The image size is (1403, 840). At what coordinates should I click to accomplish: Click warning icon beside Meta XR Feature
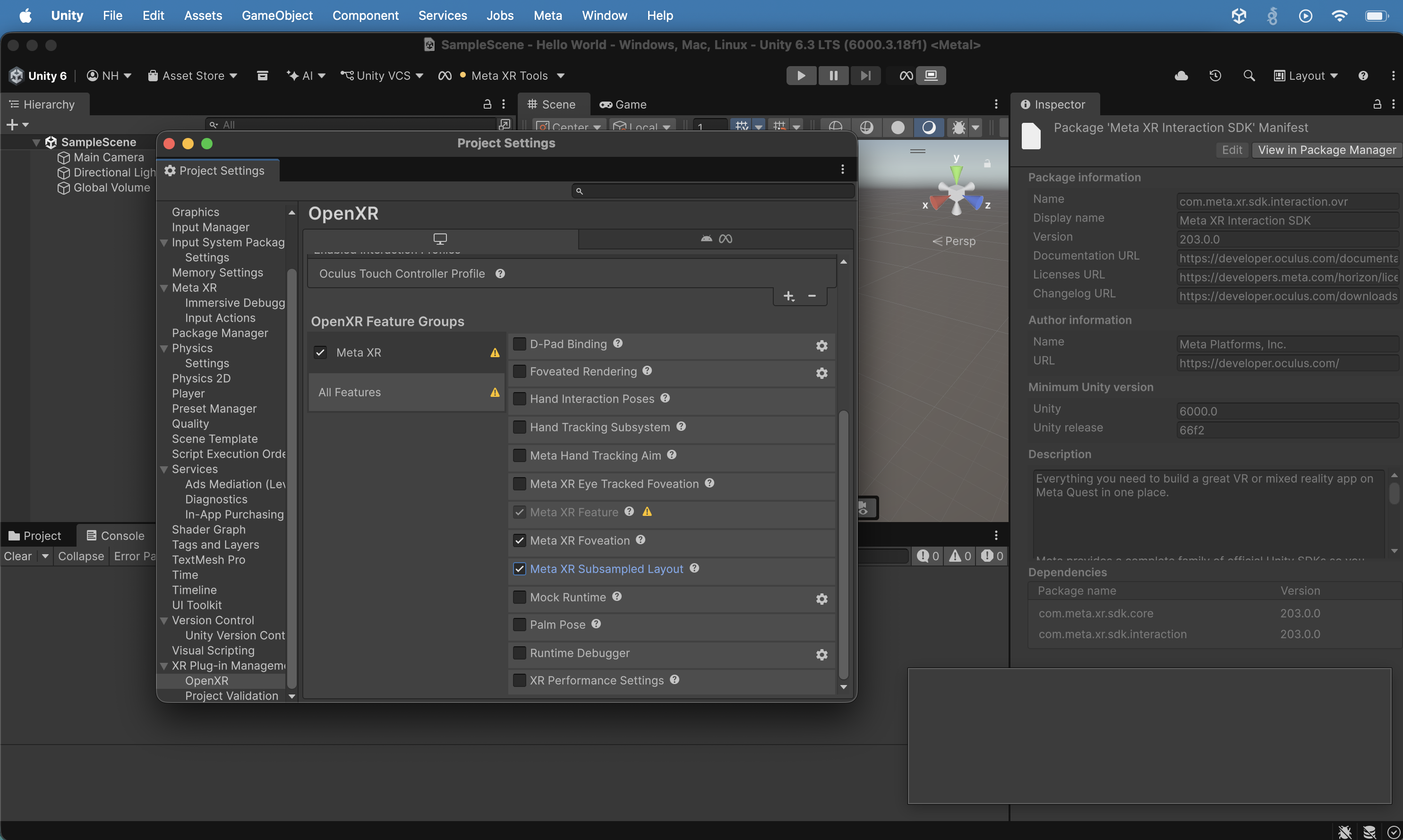(647, 512)
